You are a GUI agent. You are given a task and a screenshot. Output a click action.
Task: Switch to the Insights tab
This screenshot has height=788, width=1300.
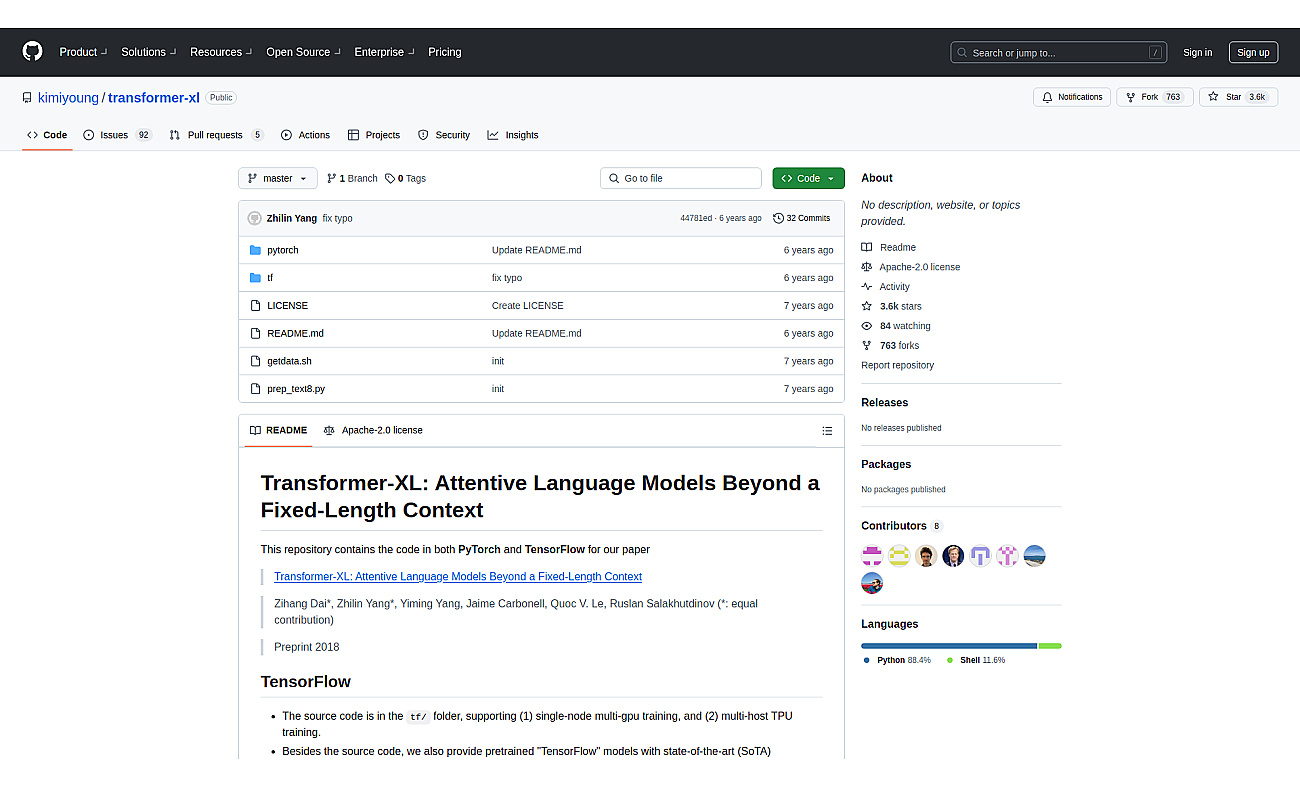click(x=512, y=135)
